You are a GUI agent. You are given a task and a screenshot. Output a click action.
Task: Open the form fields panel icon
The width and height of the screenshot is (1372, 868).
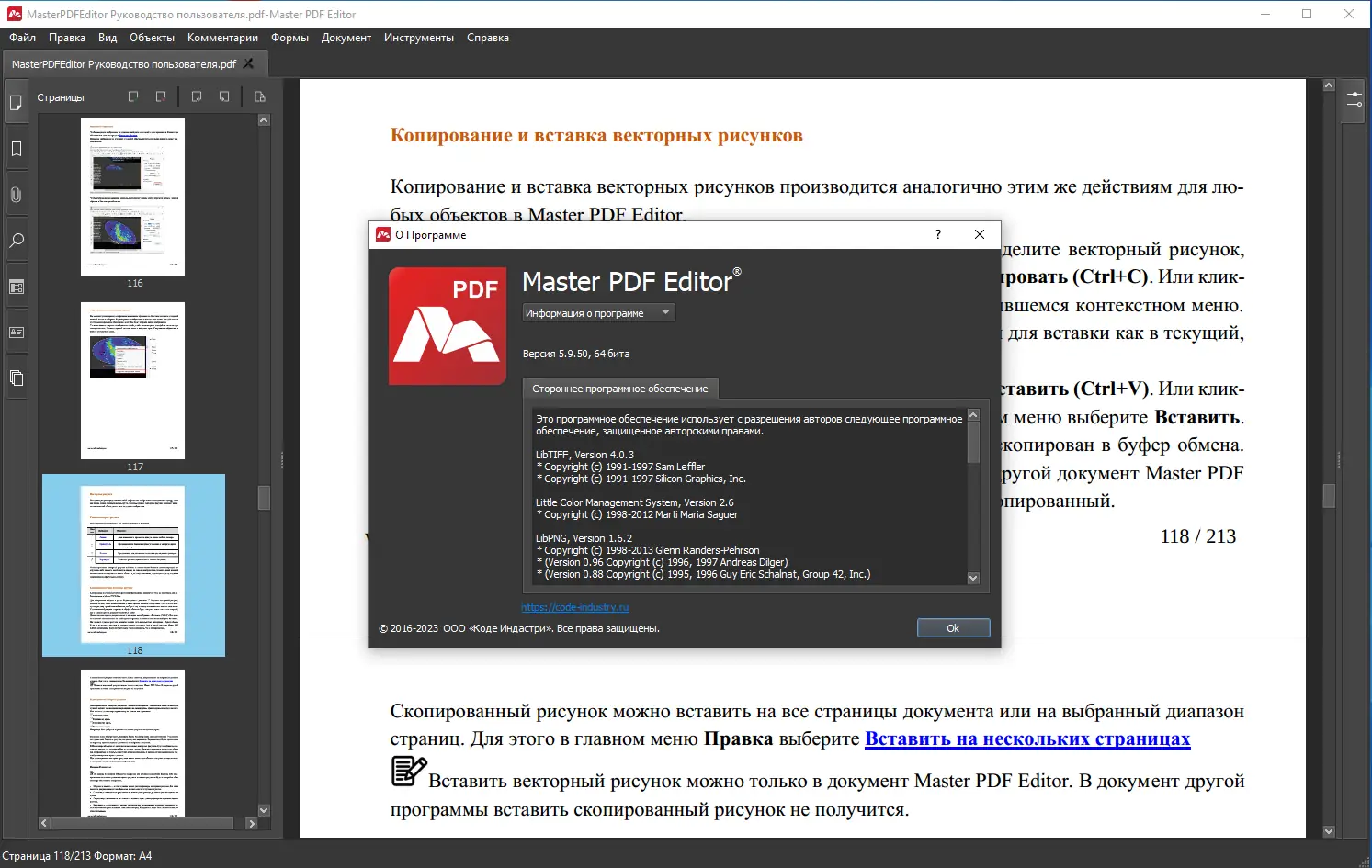click(x=16, y=287)
